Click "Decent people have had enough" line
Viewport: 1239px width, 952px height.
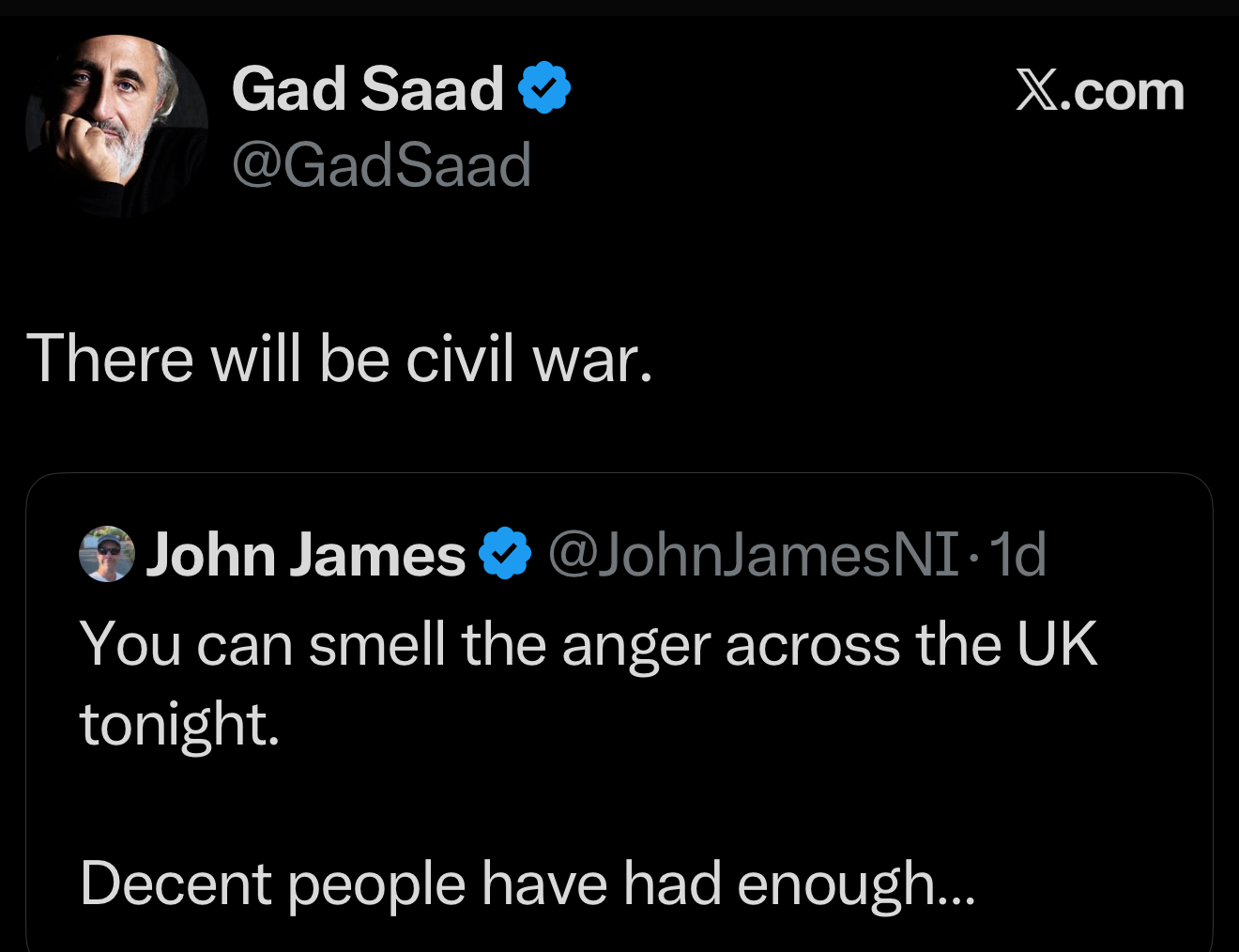click(x=507, y=884)
